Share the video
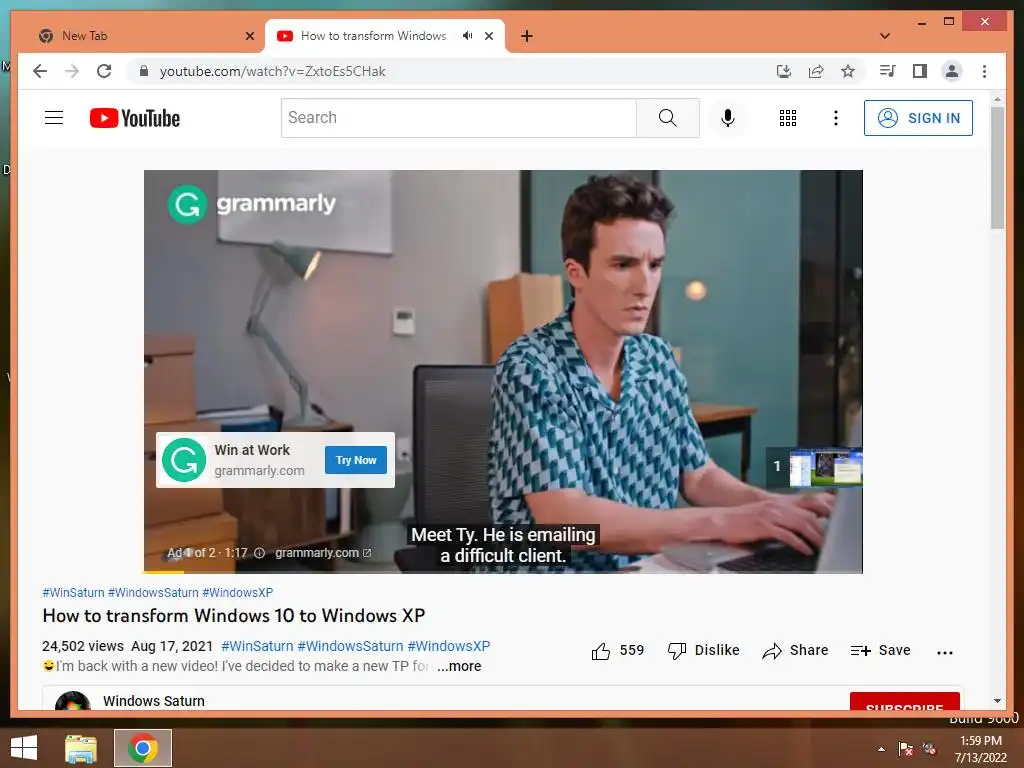 [x=795, y=650]
